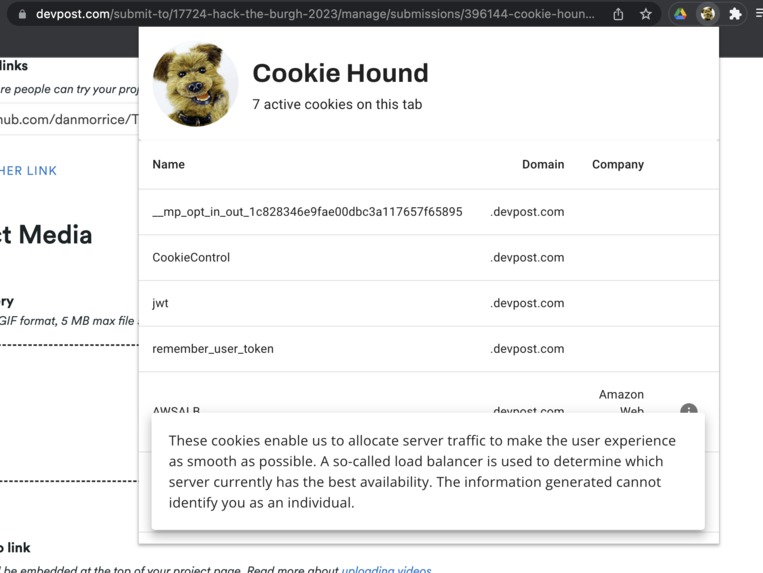Click .devpost.com domain of remember_user_token row
Screen dimensions: 763x573
(527, 349)
